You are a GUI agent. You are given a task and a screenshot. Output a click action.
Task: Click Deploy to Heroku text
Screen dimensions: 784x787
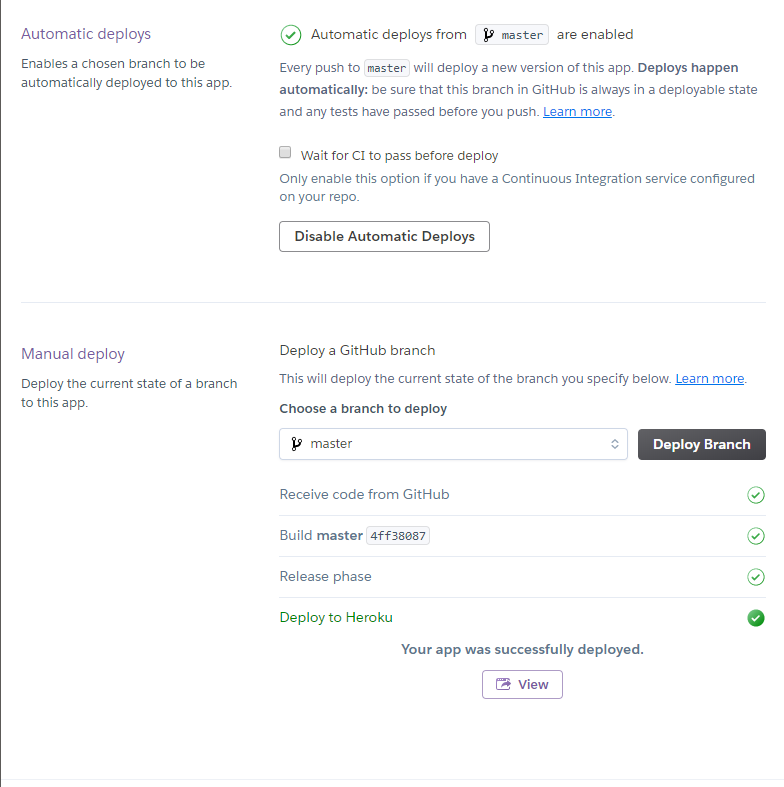tap(336, 617)
